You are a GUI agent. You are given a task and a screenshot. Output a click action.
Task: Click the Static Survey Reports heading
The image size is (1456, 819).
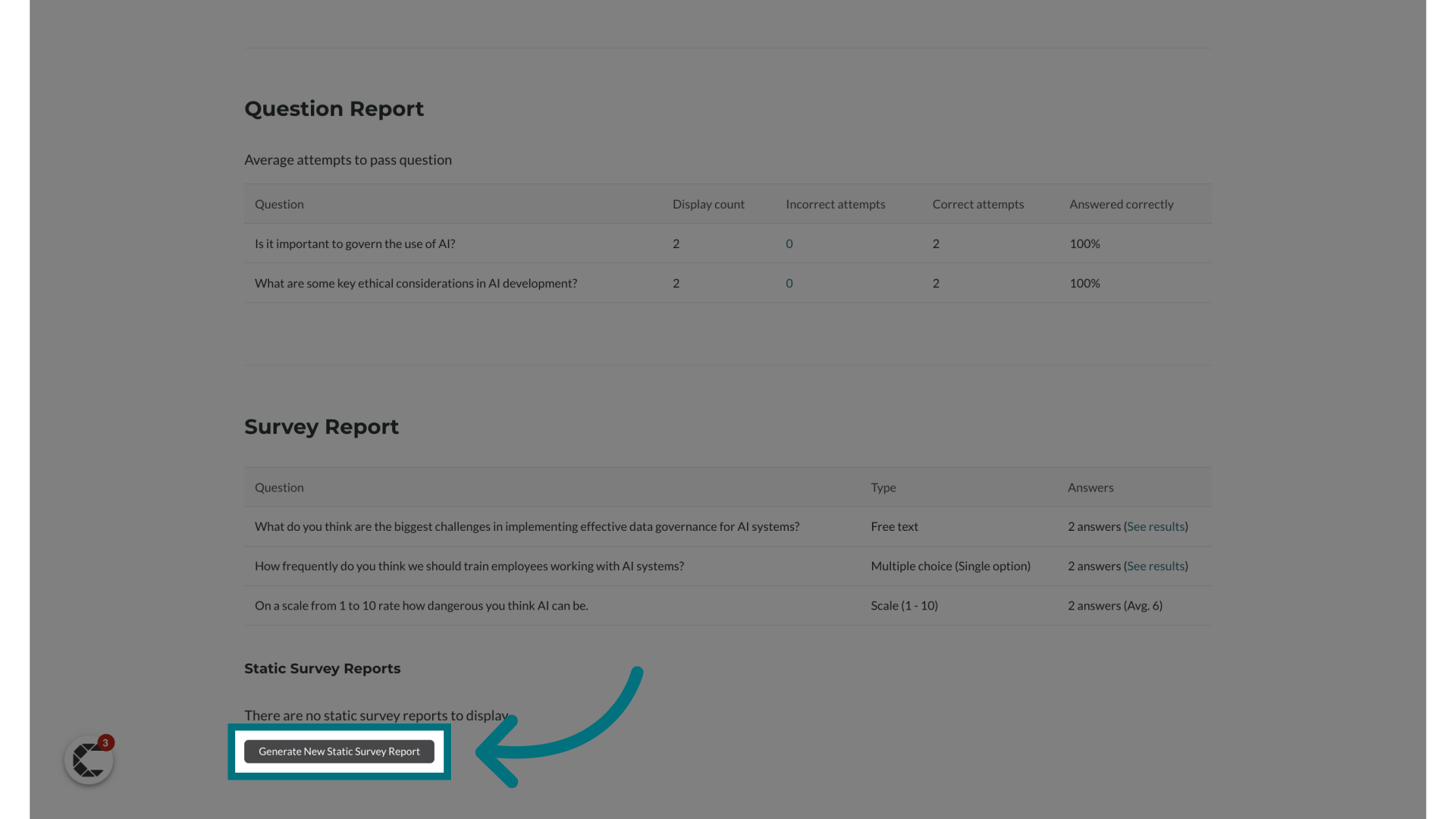click(322, 668)
